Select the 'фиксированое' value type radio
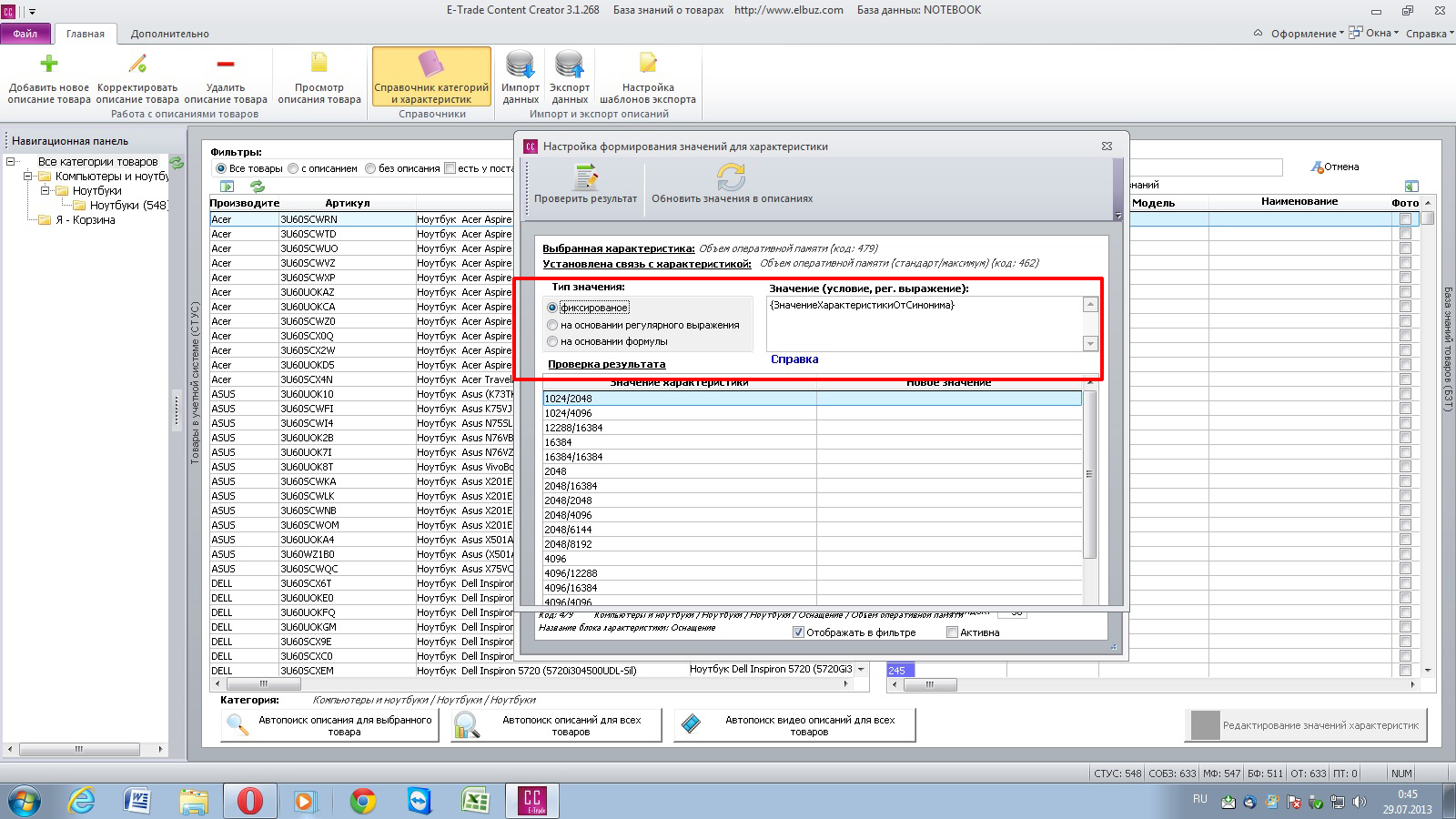 point(552,308)
